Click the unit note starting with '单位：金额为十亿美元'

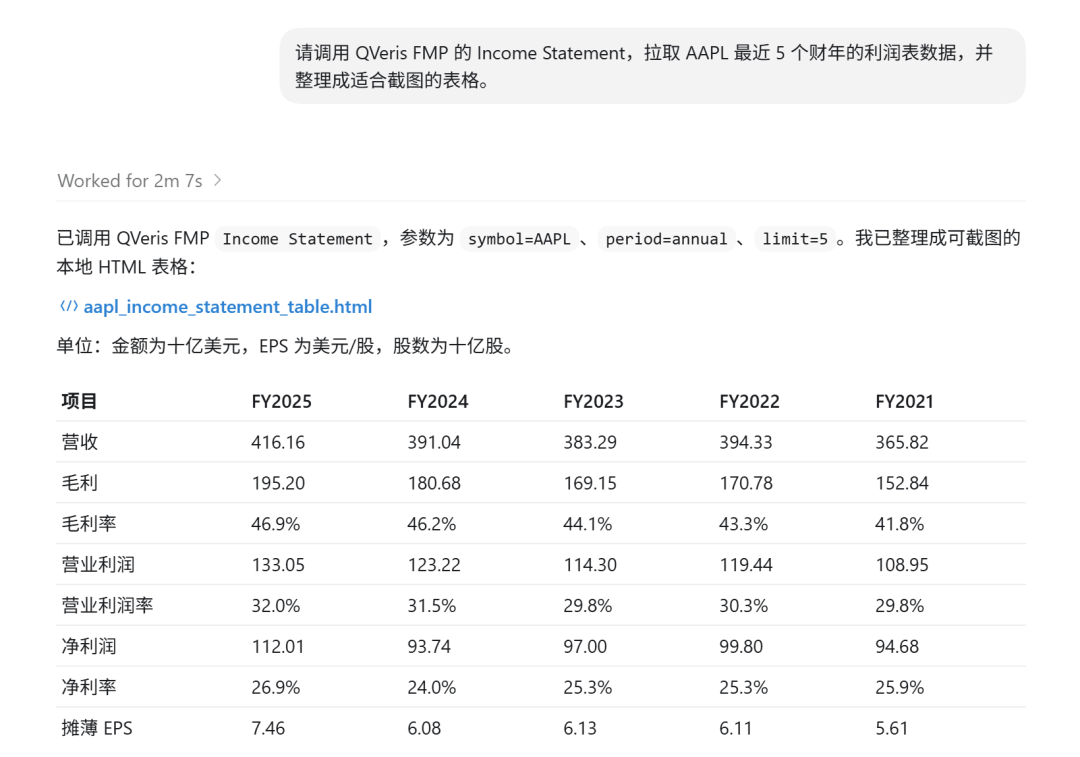(287, 346)
